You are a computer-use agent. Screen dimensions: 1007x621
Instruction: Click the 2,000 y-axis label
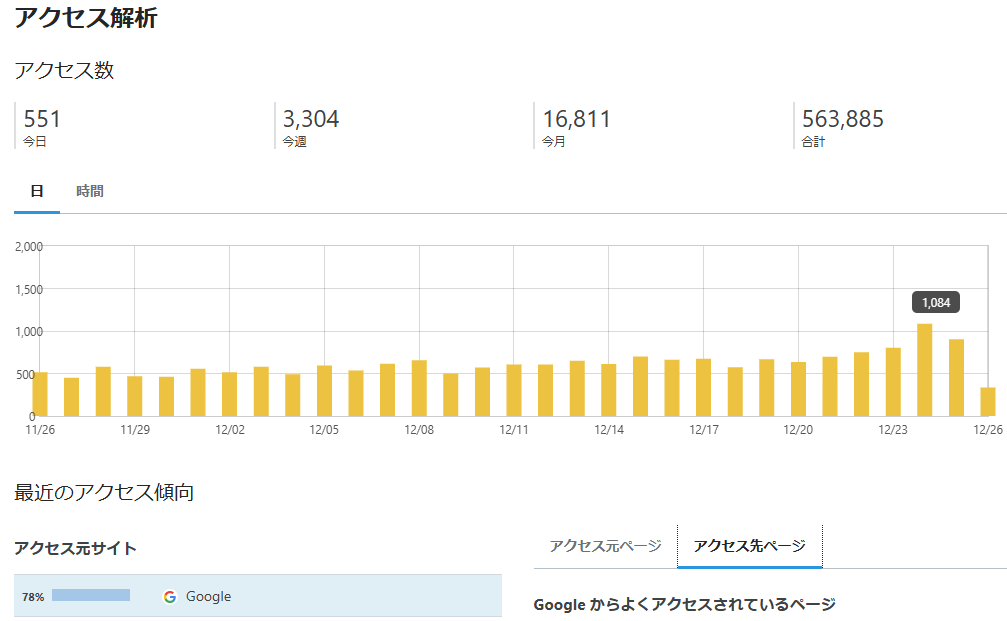tap(29, 247)
